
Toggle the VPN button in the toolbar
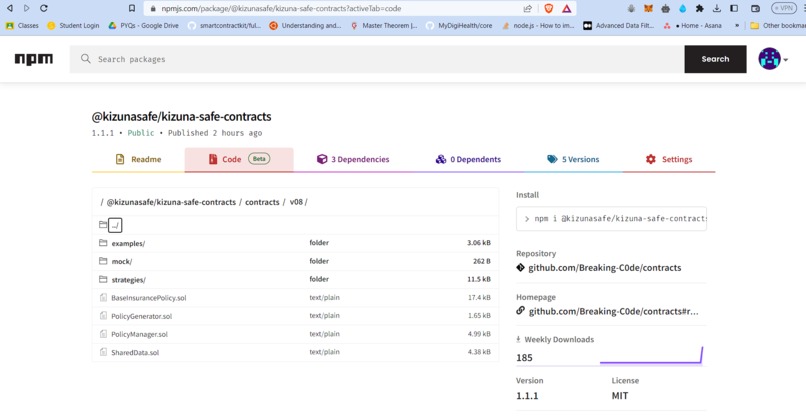point(784,8)
